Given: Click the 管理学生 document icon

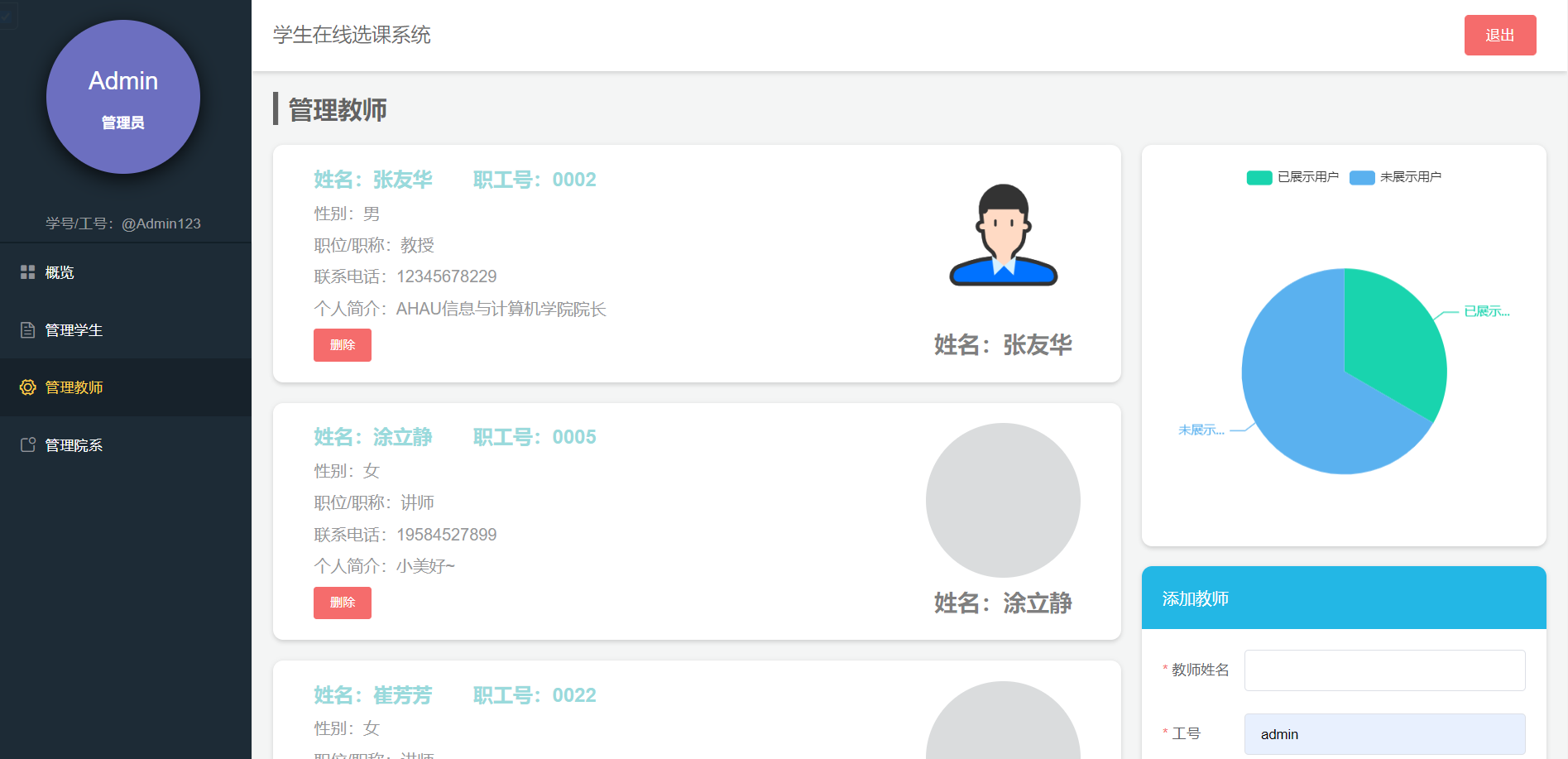Looking at the screenshot, I should click(x=27, y=330).
